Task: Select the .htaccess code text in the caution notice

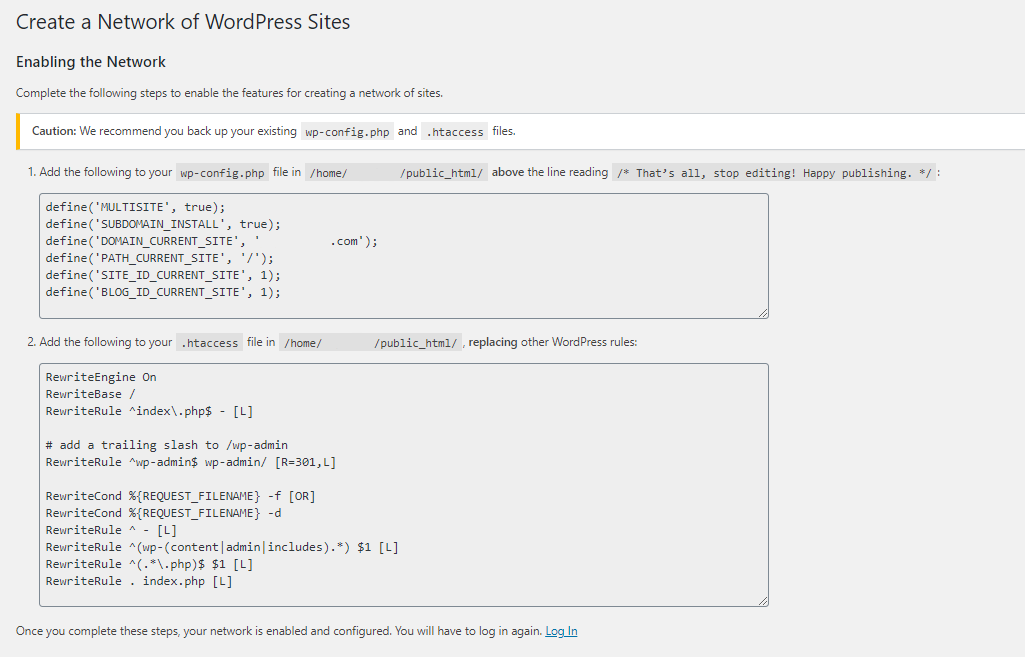Action: 454,131
